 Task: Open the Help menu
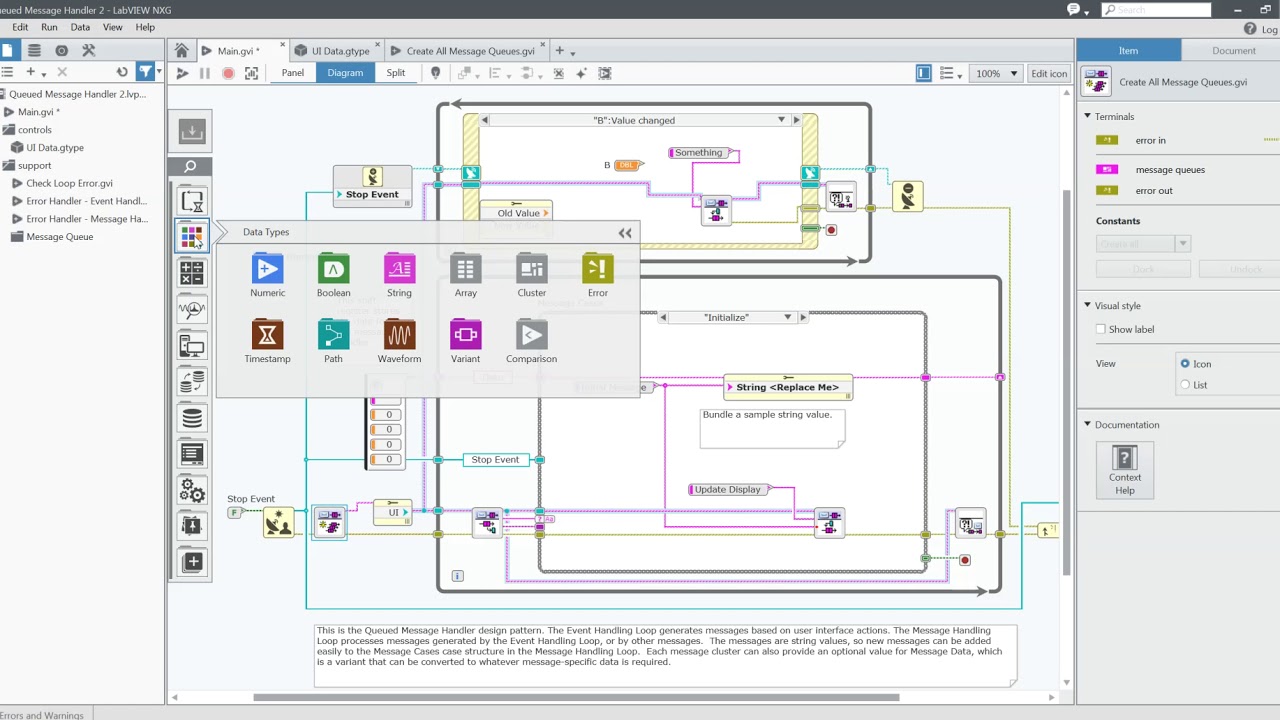145,27
